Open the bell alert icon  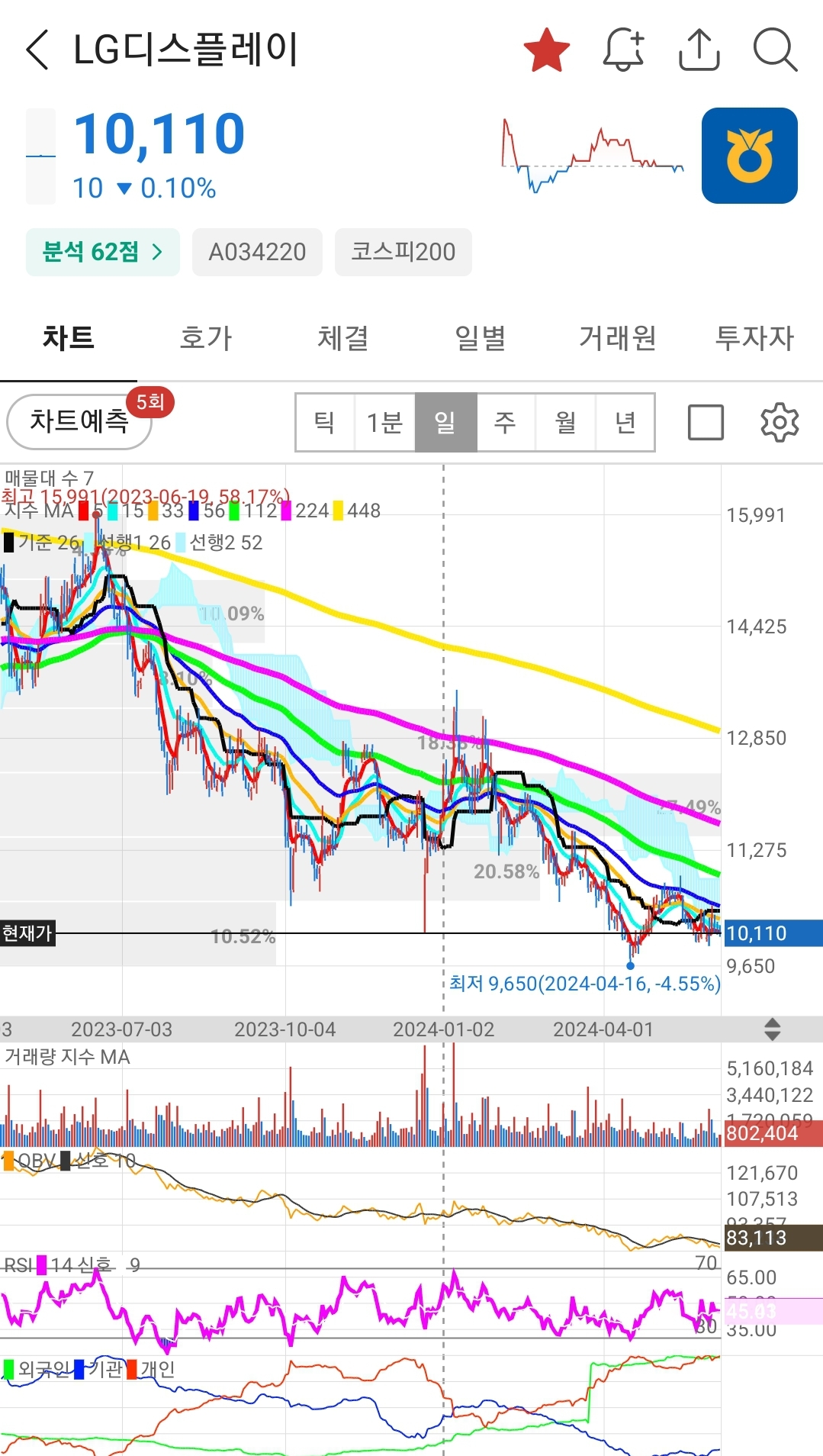tap(623, 50)
